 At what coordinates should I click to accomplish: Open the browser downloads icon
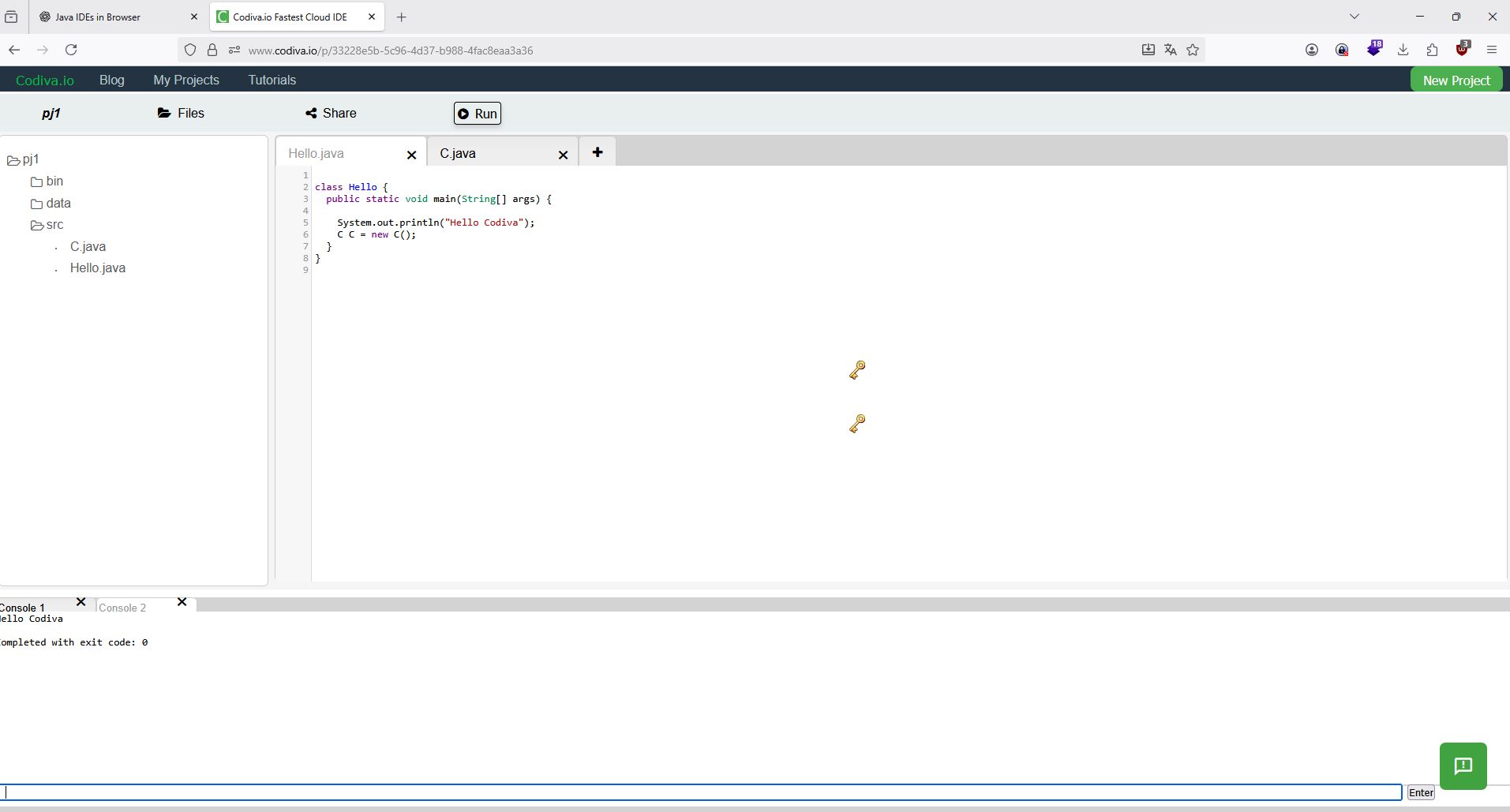tap(1403, 50)
